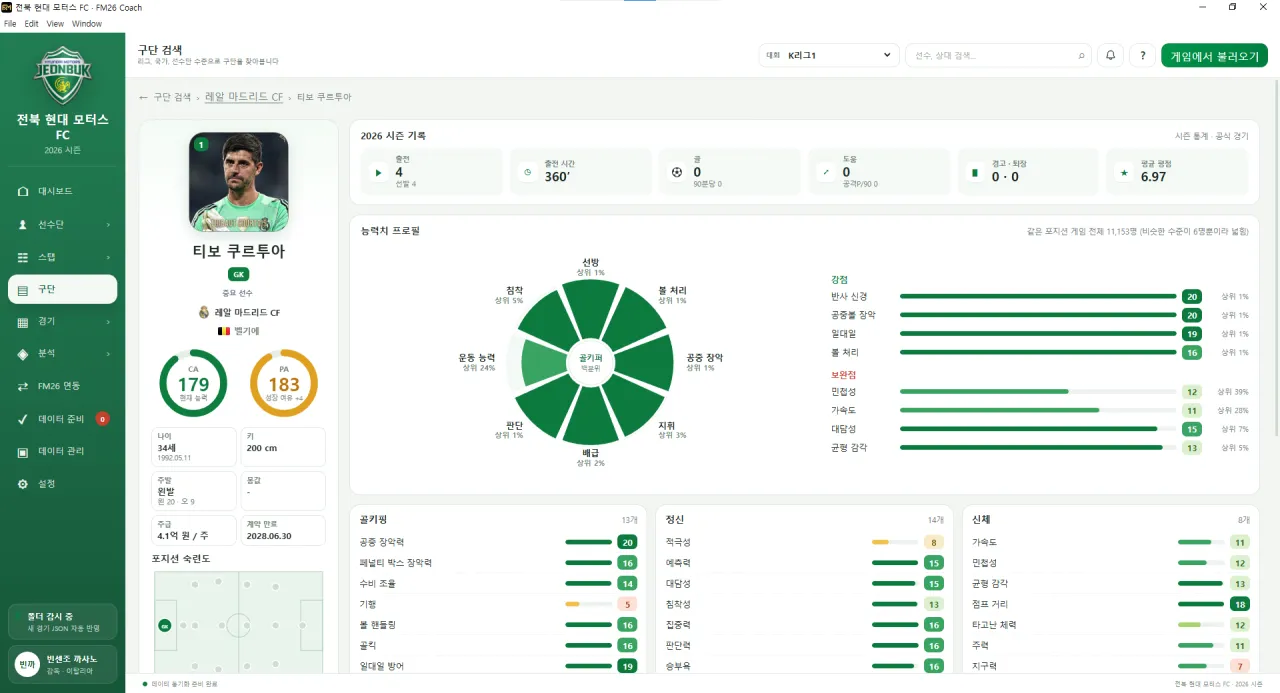Screen dimensions: 1280x693
Task: Click the 평균 평점 star icon
Action: pos(1124,172)
